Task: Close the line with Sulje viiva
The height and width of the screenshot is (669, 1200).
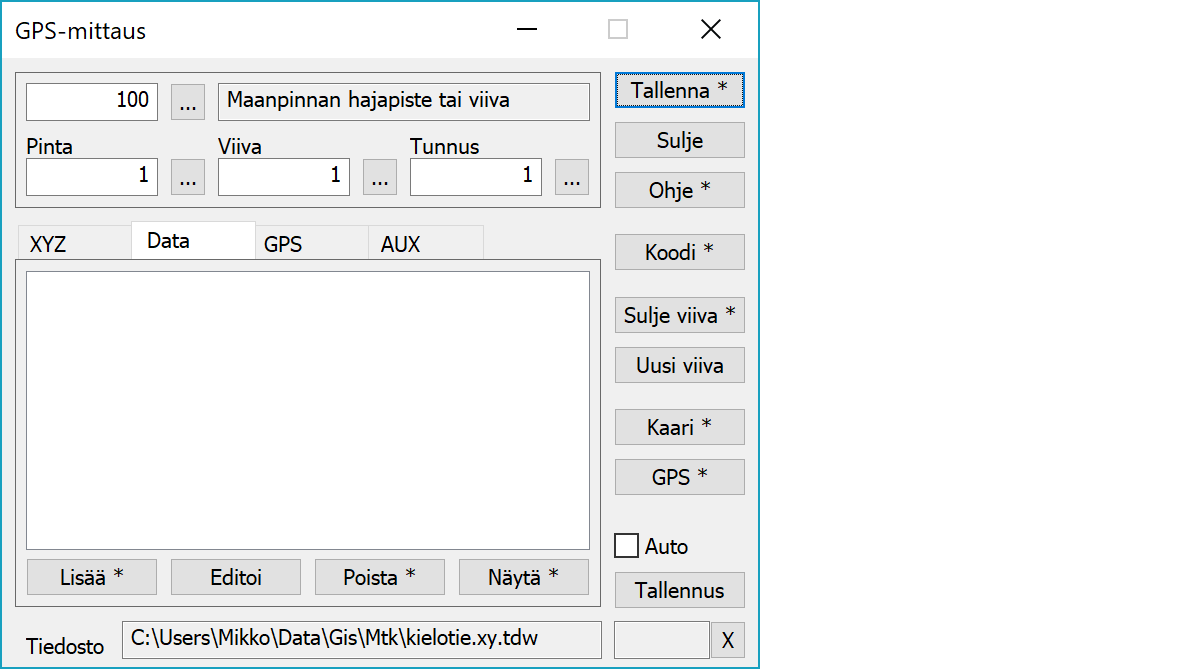Action: 679,315
